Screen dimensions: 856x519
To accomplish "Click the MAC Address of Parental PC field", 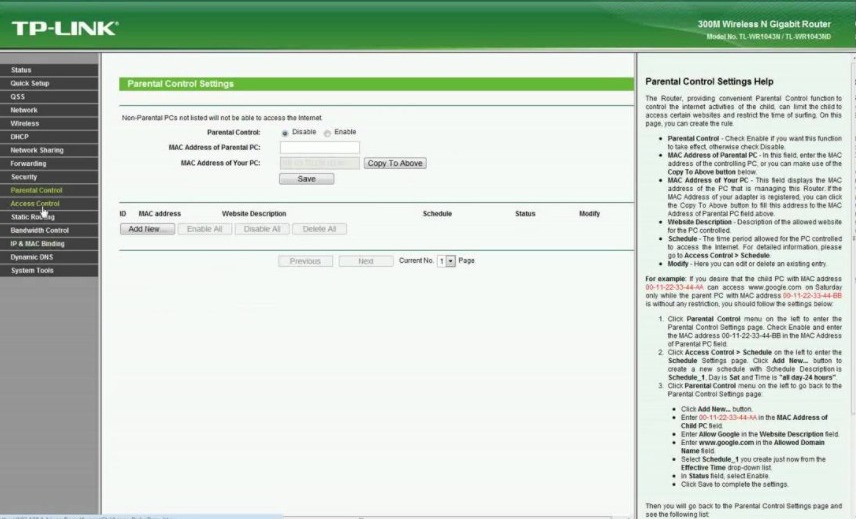I will tap(319, 147).
